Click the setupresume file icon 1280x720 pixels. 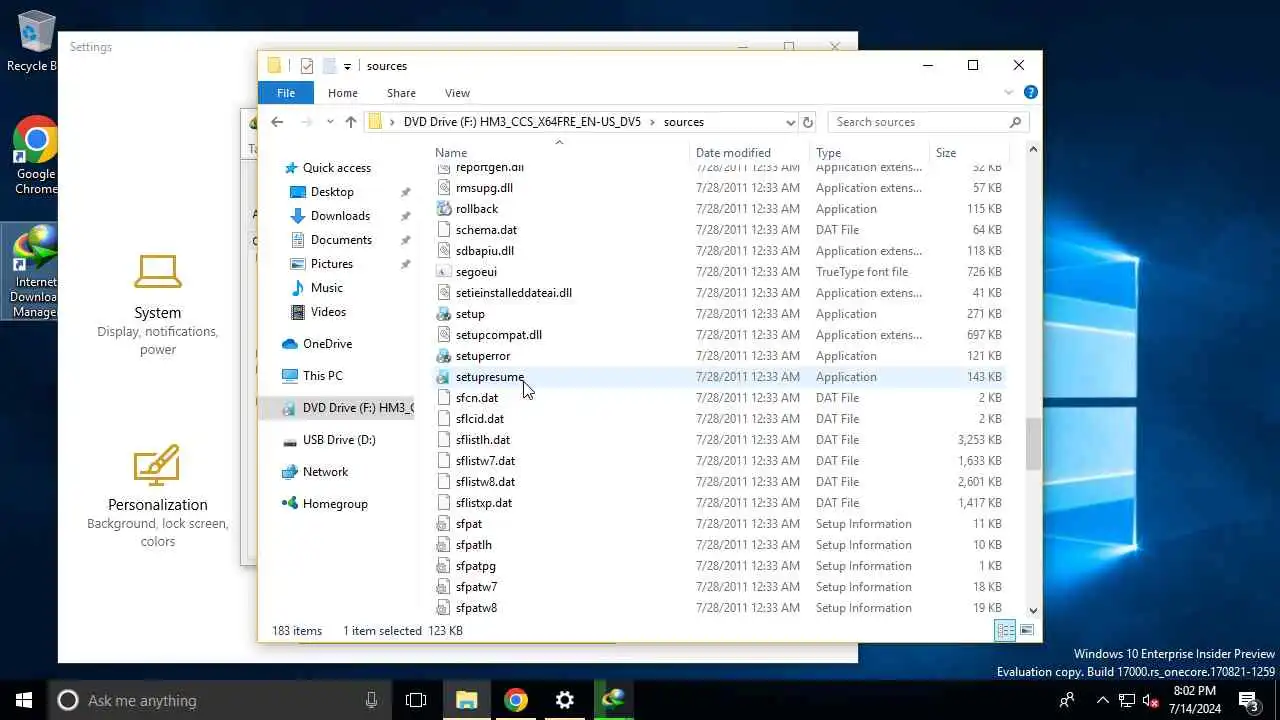[445, 377]
